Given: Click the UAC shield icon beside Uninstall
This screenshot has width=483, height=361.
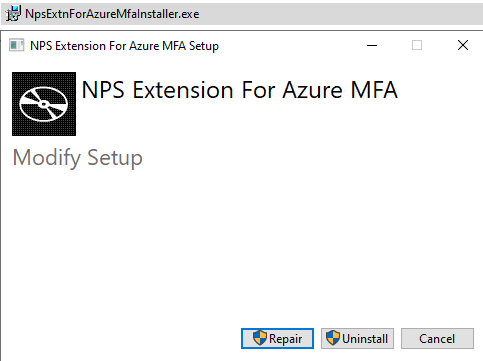Looking at the screenshot, I should pyautogui.click(x=333, y=338).
